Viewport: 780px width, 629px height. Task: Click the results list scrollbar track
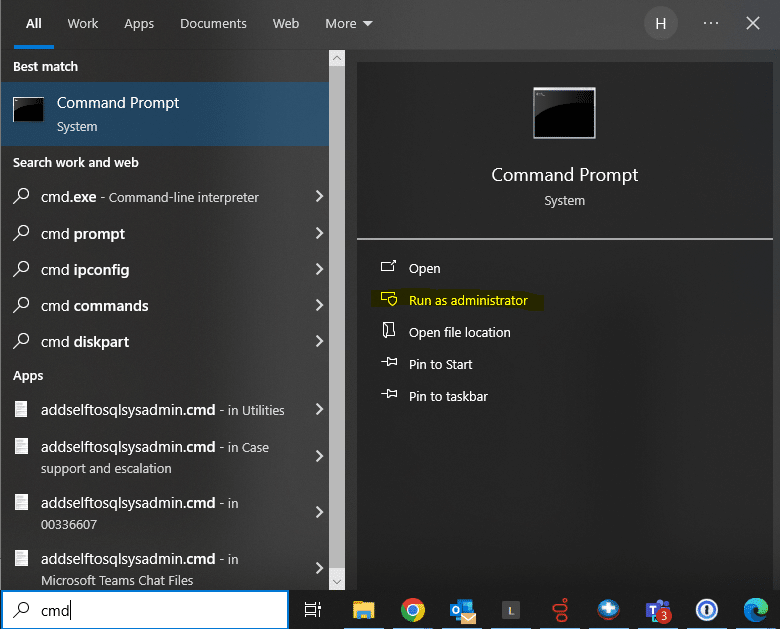pos(337,318)
